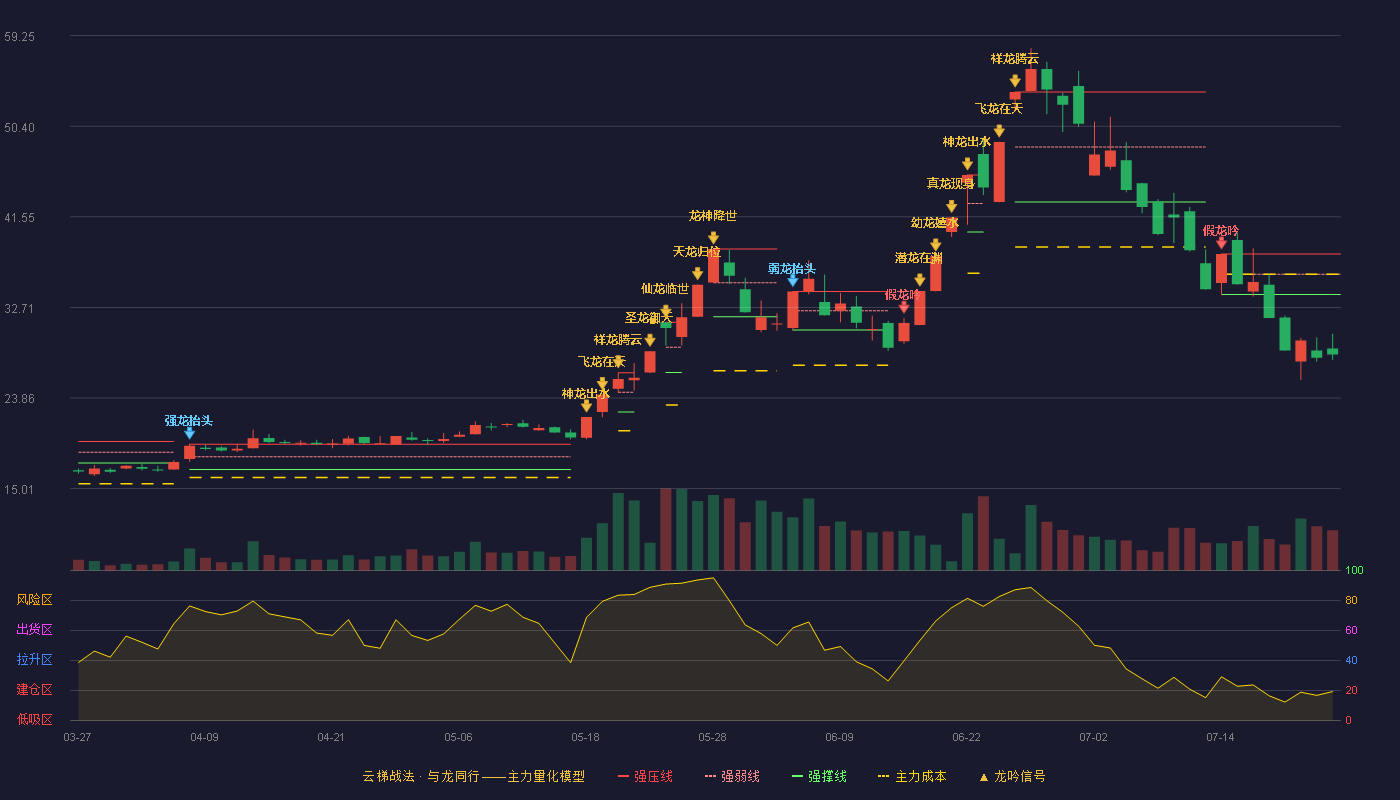The width and height of the screenshot is (1400, 800).
Task: Click the 云梯战法 model title text
Action: (x=473, y=776)
